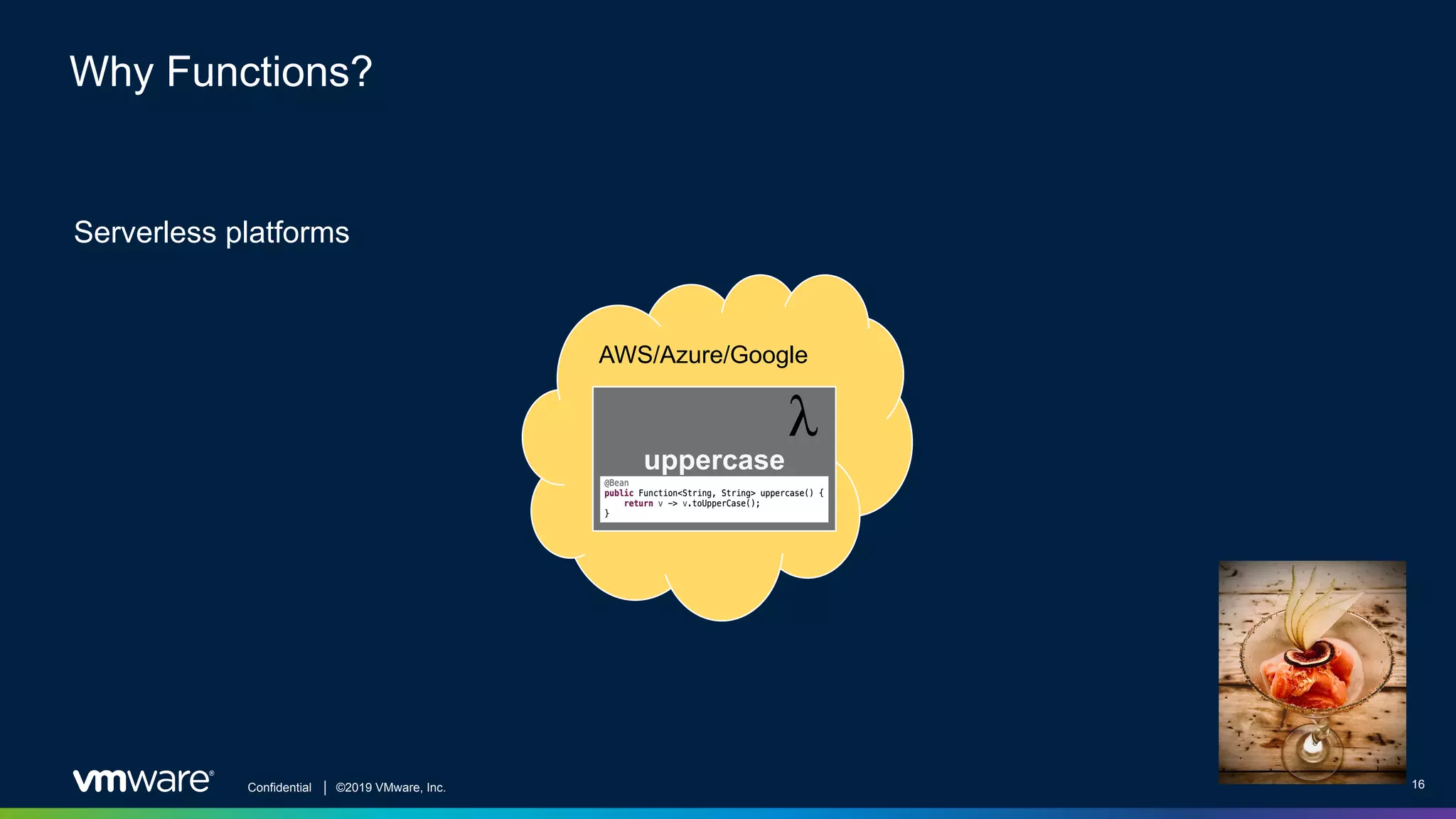Click the vmware logo
The height and width of the screenshot is (819, 1456).
tap(143, 780)
